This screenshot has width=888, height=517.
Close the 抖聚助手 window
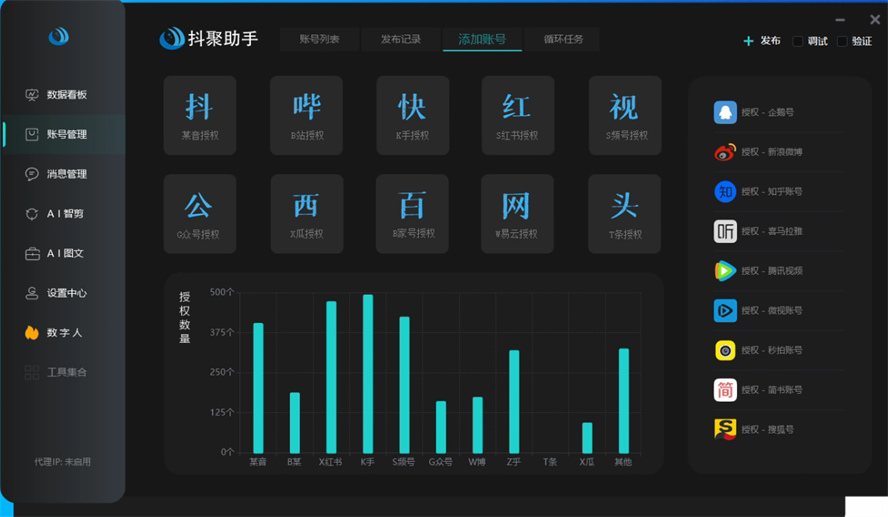coord(875,20)
